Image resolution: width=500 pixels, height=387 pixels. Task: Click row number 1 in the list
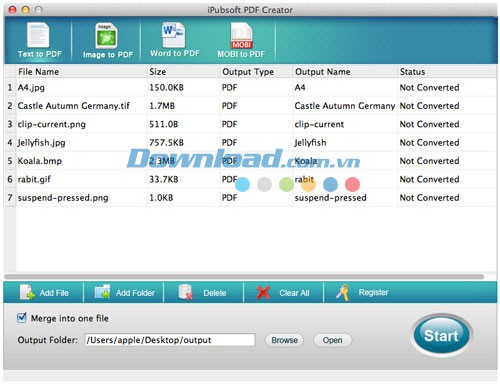click(10, 87)
